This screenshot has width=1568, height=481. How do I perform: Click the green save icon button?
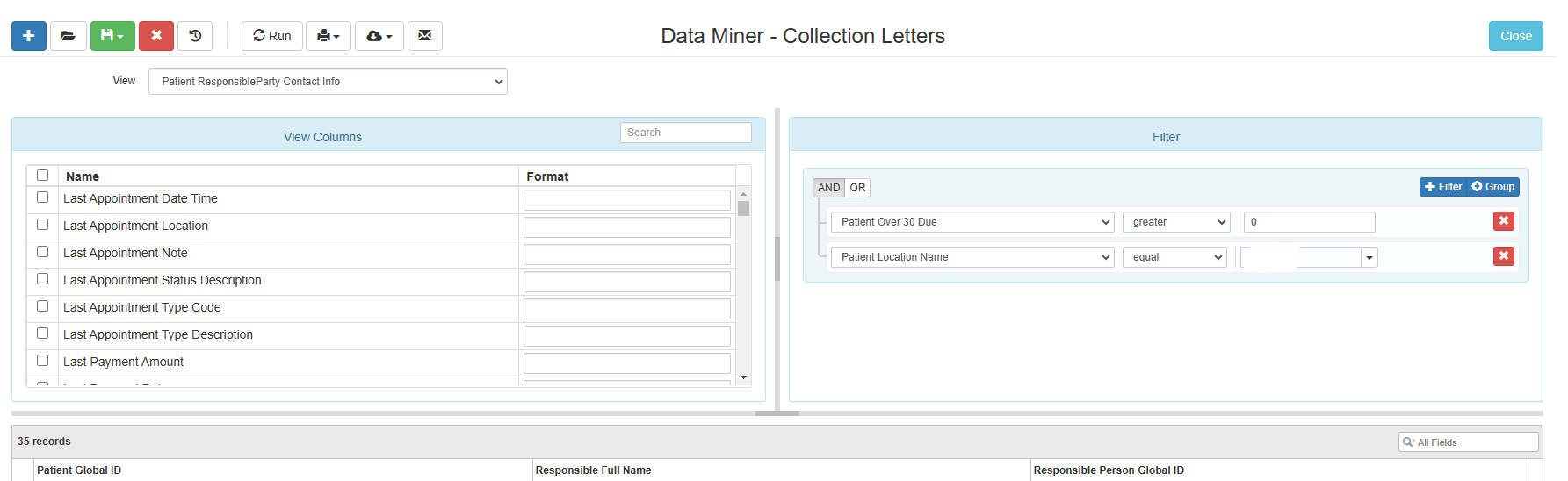(112, 36)
